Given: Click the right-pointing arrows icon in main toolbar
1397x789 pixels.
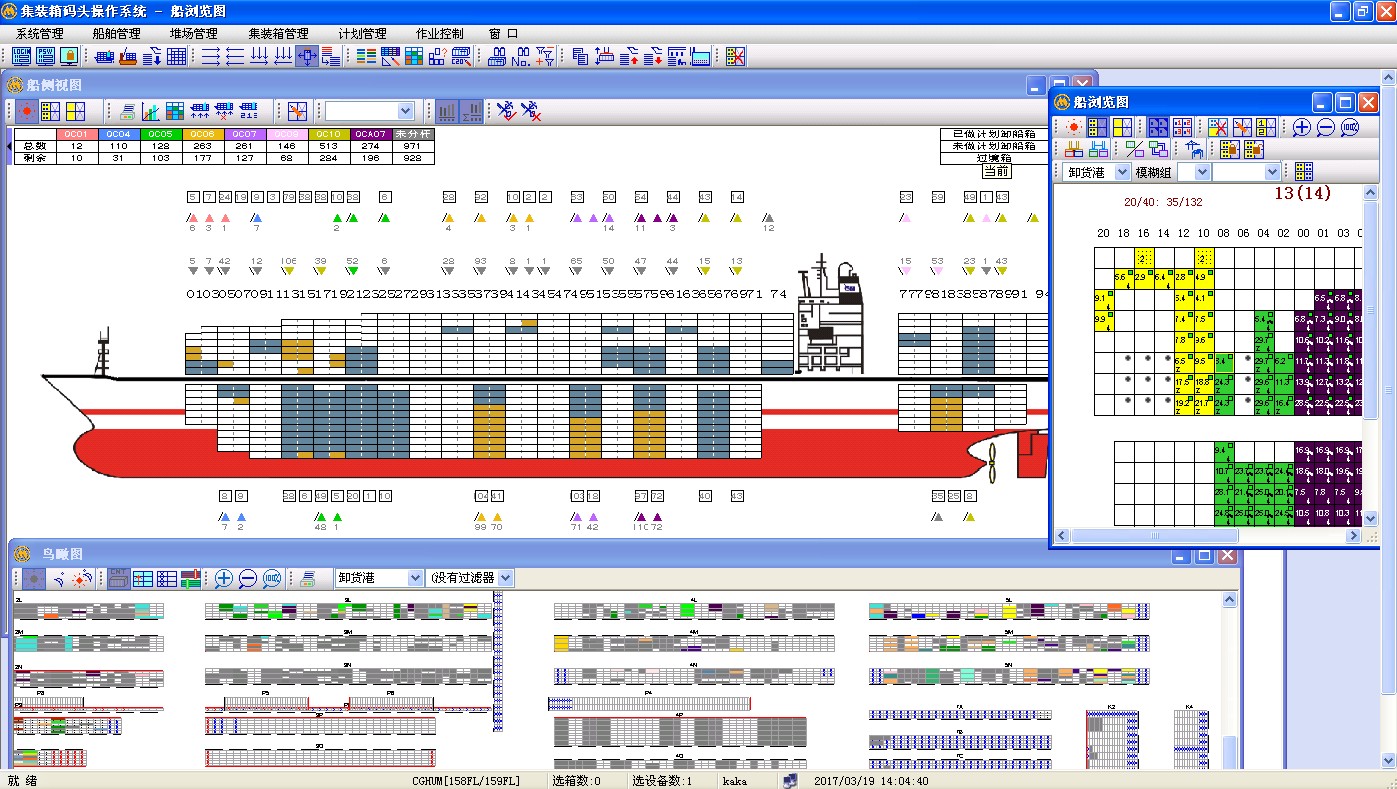Looking at the screenshot, I should [211, 56].
